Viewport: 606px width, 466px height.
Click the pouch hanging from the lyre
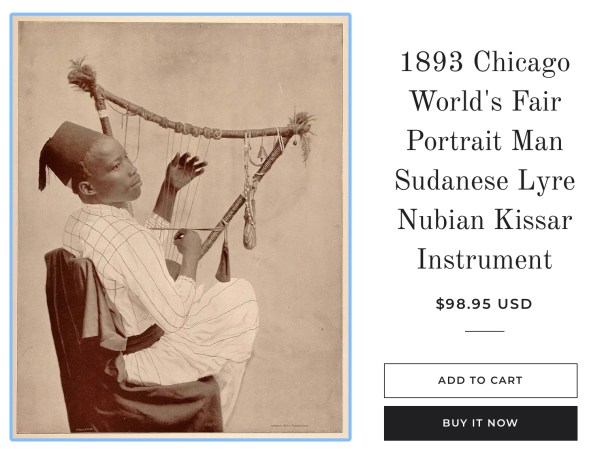coord(248,229)
